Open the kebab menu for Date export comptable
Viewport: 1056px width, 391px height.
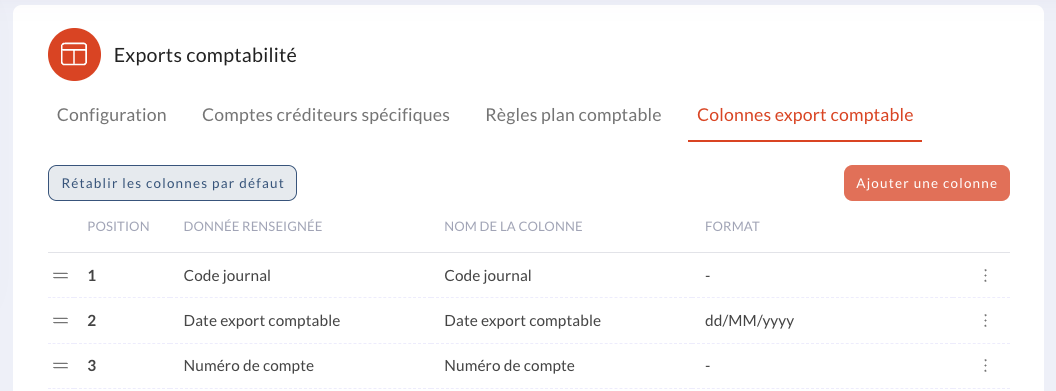point(985,320)
